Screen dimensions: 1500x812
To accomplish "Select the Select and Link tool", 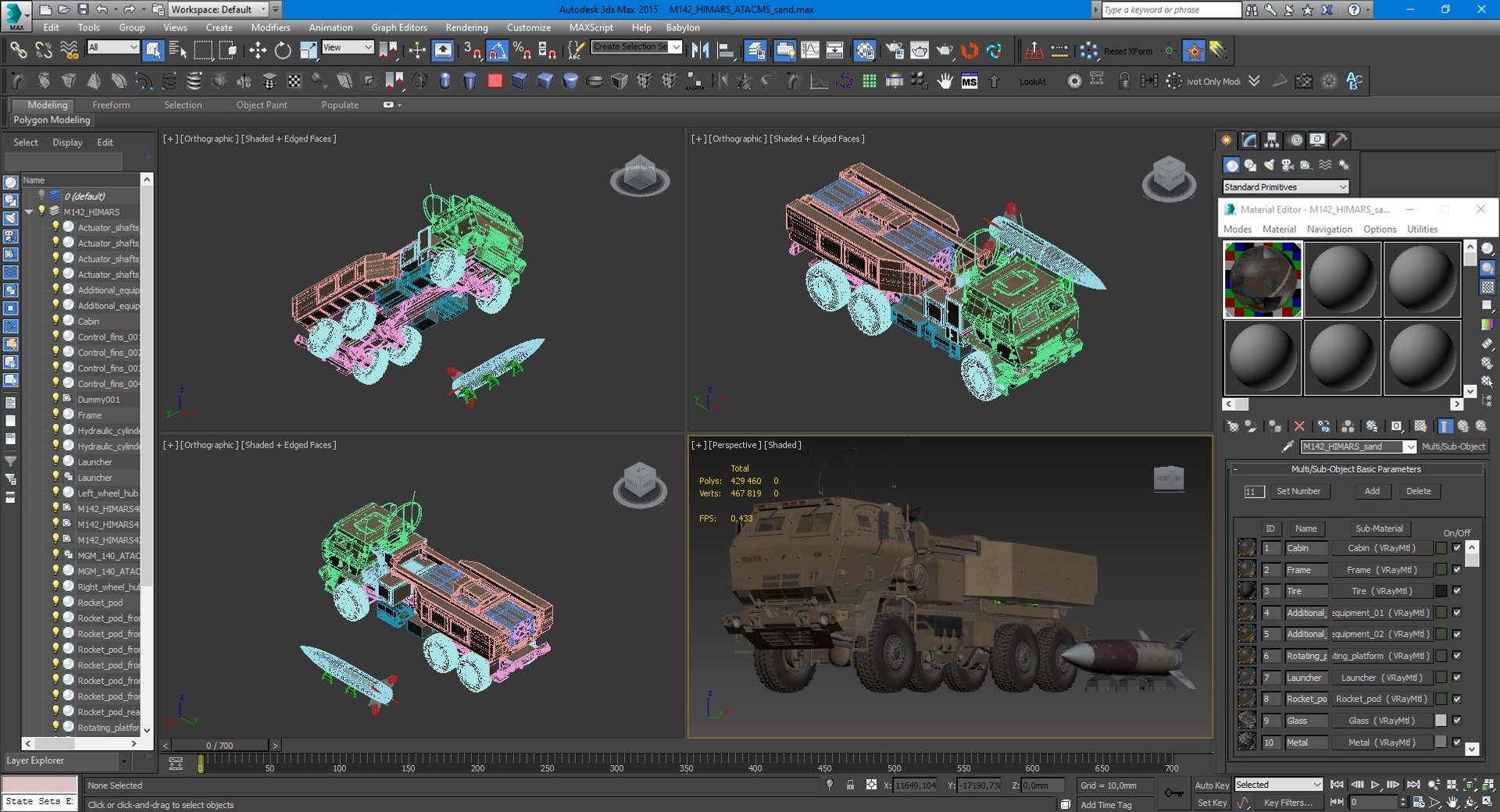I will pyautogui.click(x=17, y=51).
